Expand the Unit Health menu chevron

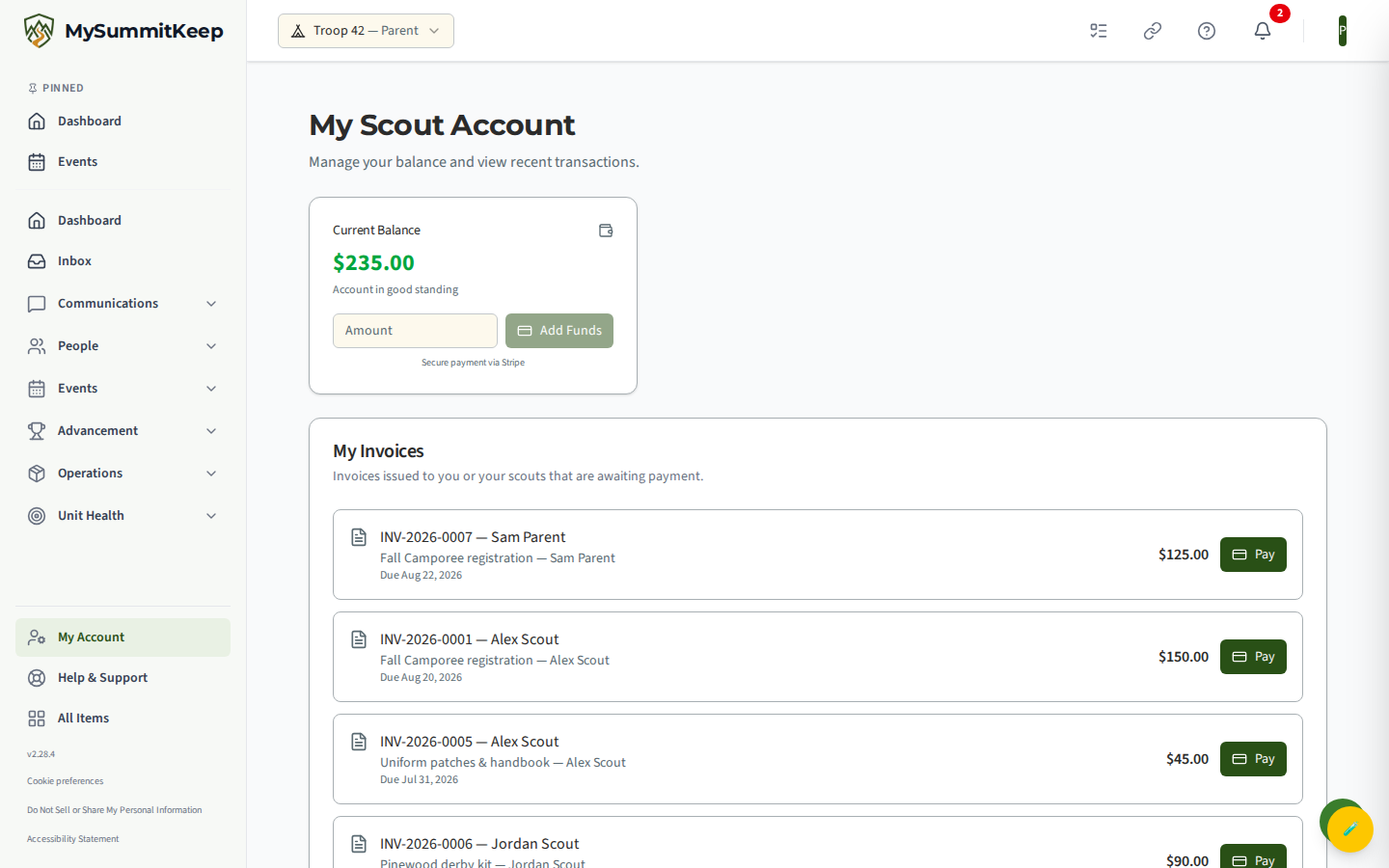(x=211, y=516)
